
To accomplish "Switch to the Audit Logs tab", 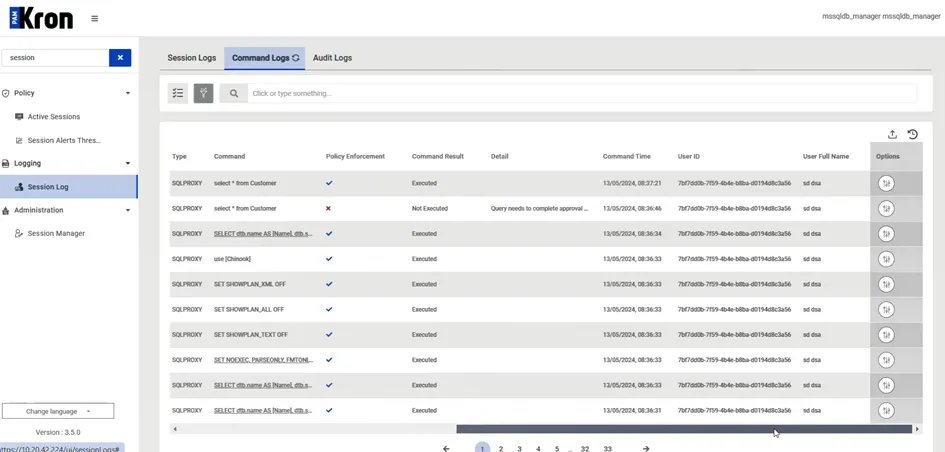I will click(332, 58).
